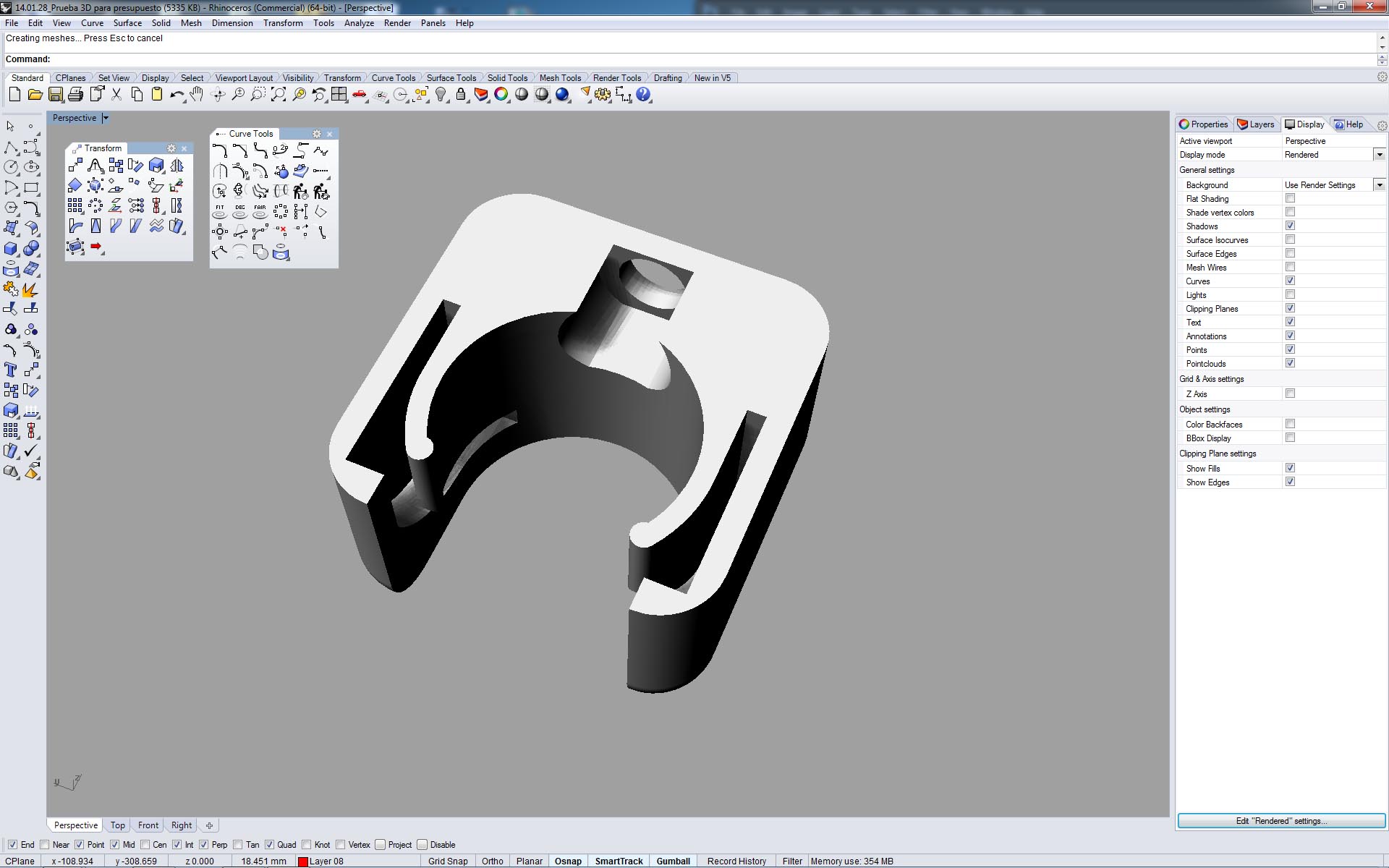Toggle Grid Snap in status bar
Screen dimensions: 1389x868
[x=448, y=861]
